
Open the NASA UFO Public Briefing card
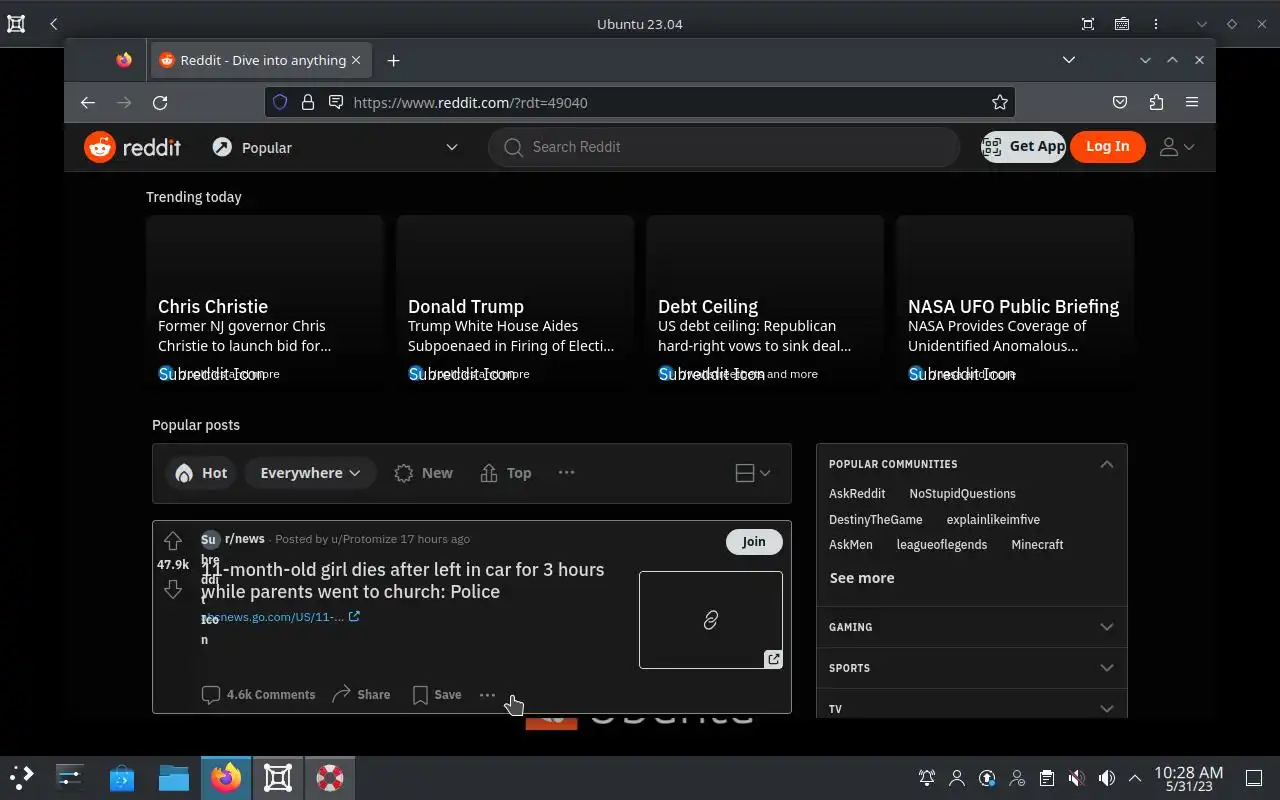coord(1015,304)
